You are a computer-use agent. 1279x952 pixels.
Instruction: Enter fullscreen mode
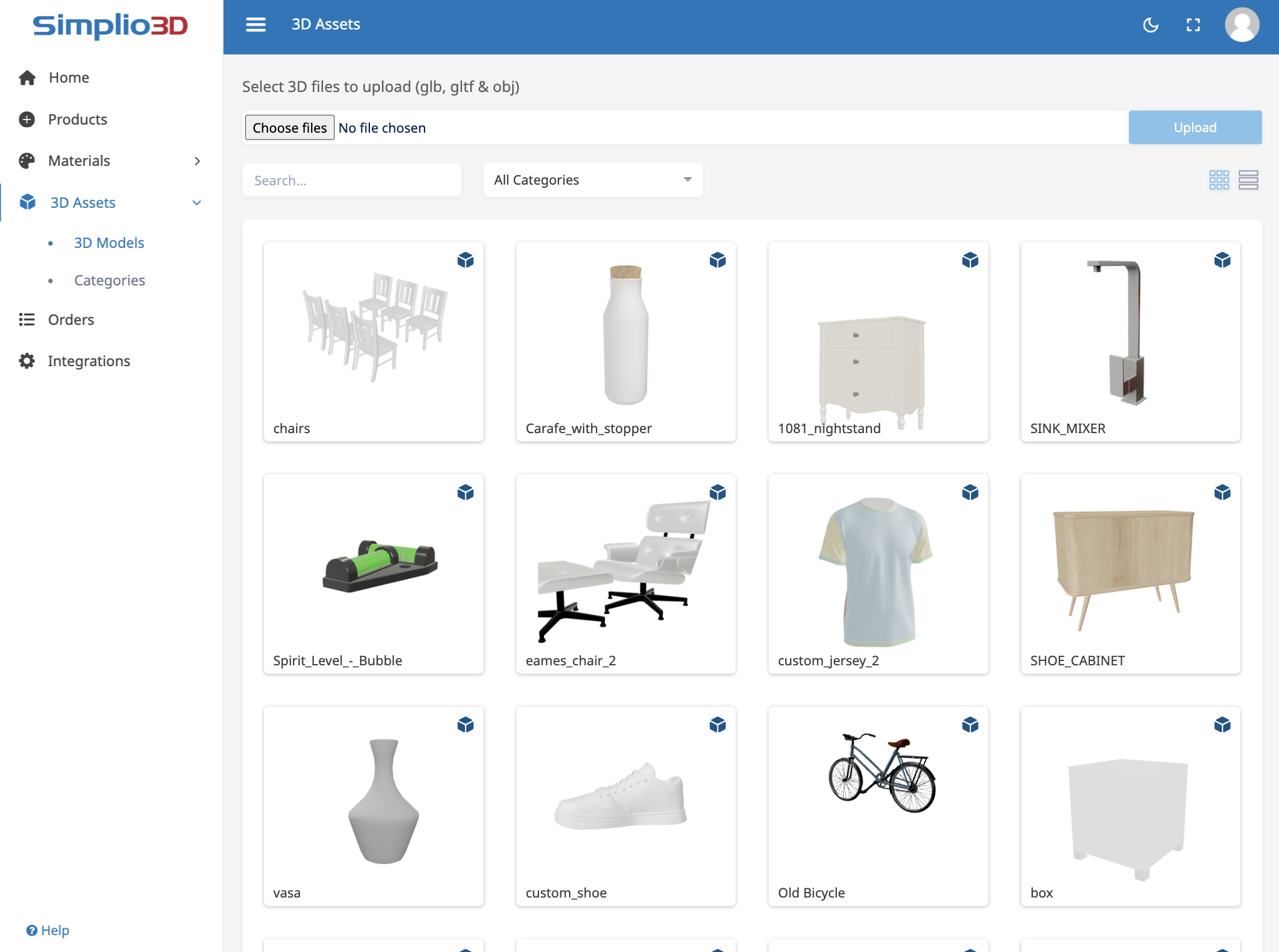point(1193,25)
